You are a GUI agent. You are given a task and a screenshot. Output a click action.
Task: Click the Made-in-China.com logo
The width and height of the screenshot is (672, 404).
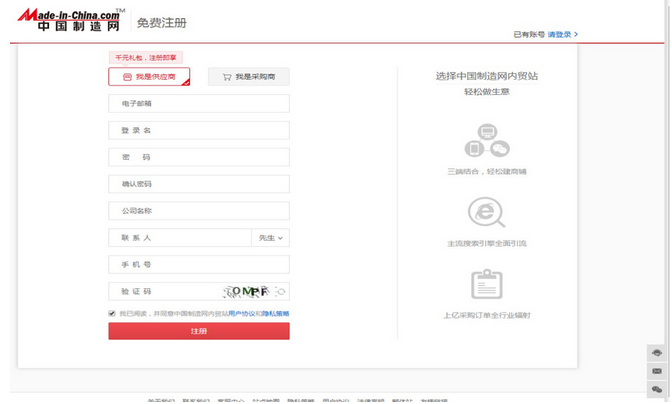click(x=71, y=20)
